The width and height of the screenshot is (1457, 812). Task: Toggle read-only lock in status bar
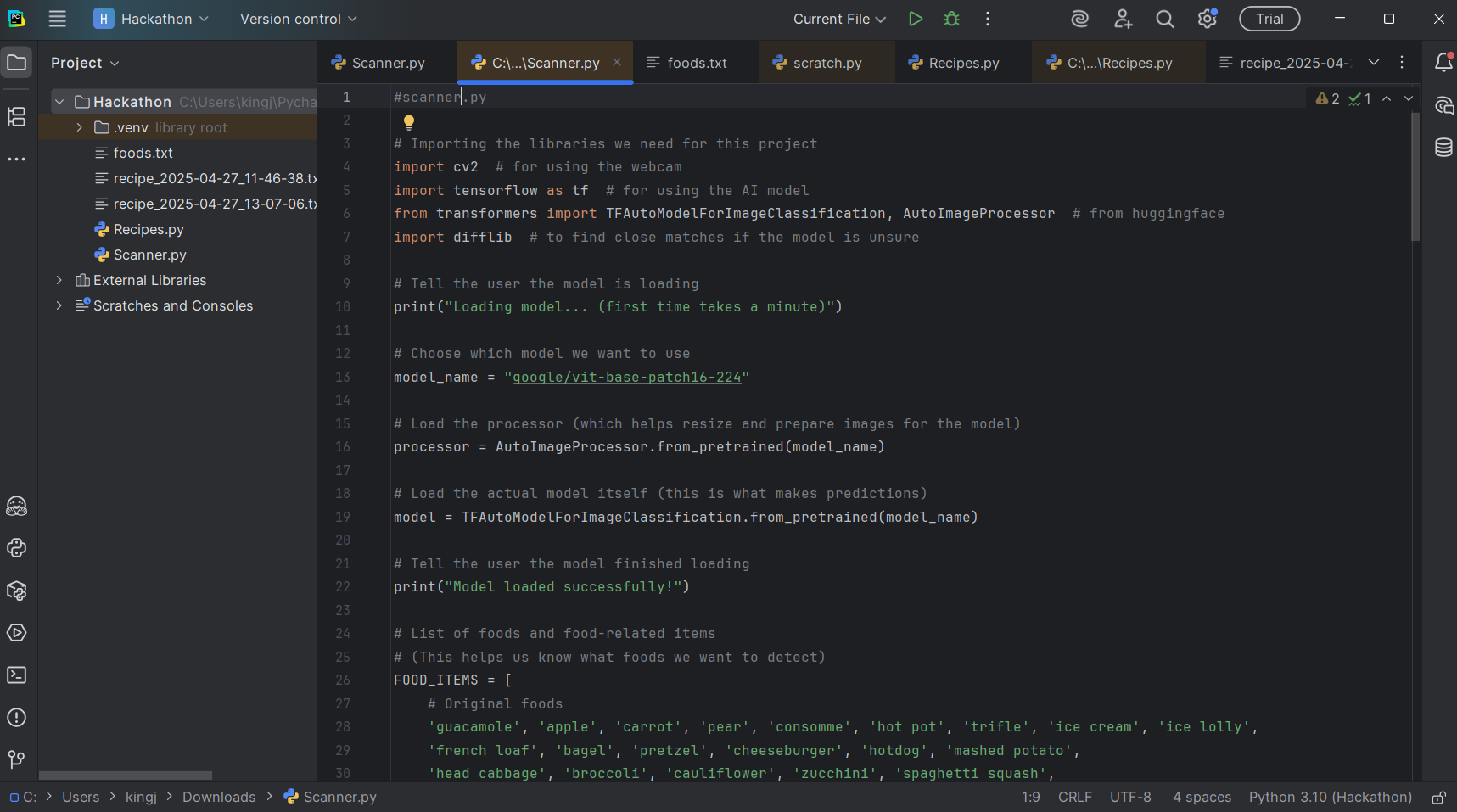point(1439,798)
